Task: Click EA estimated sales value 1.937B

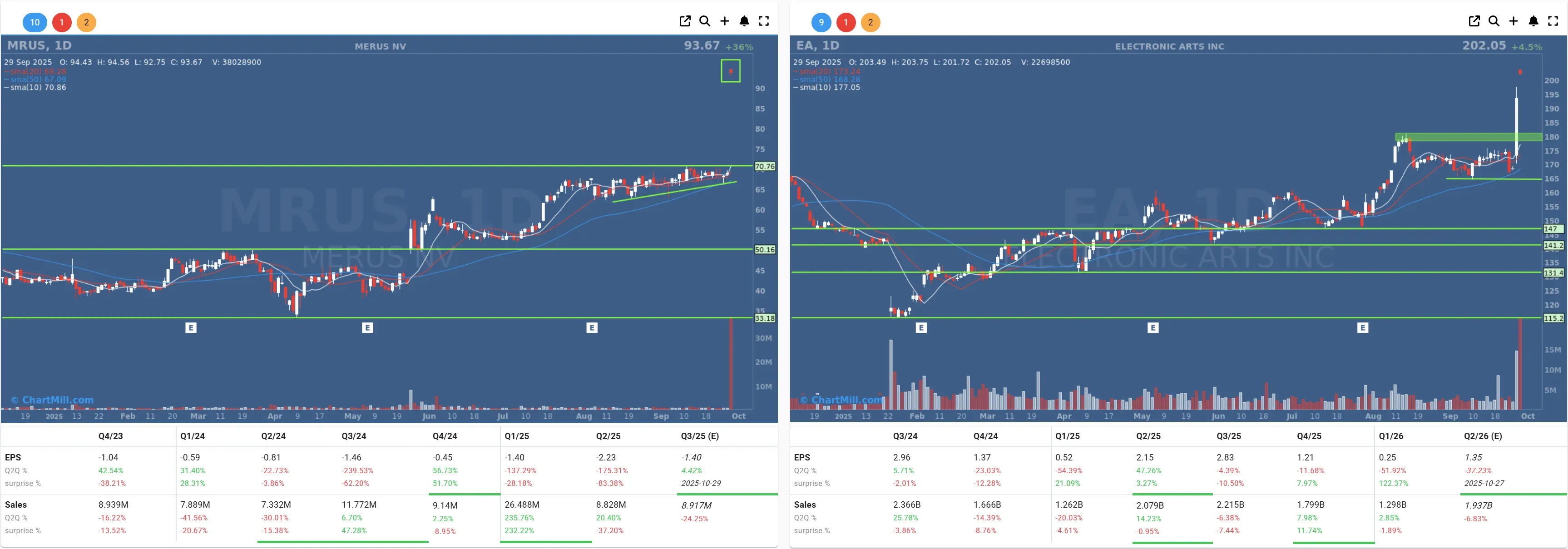Action: point(1478,505)
